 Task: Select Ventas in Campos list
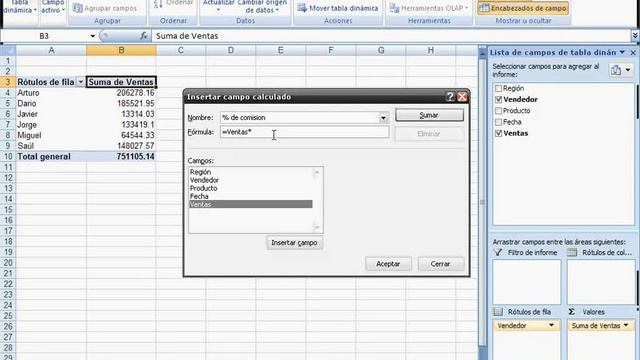[x=251, y=204]
